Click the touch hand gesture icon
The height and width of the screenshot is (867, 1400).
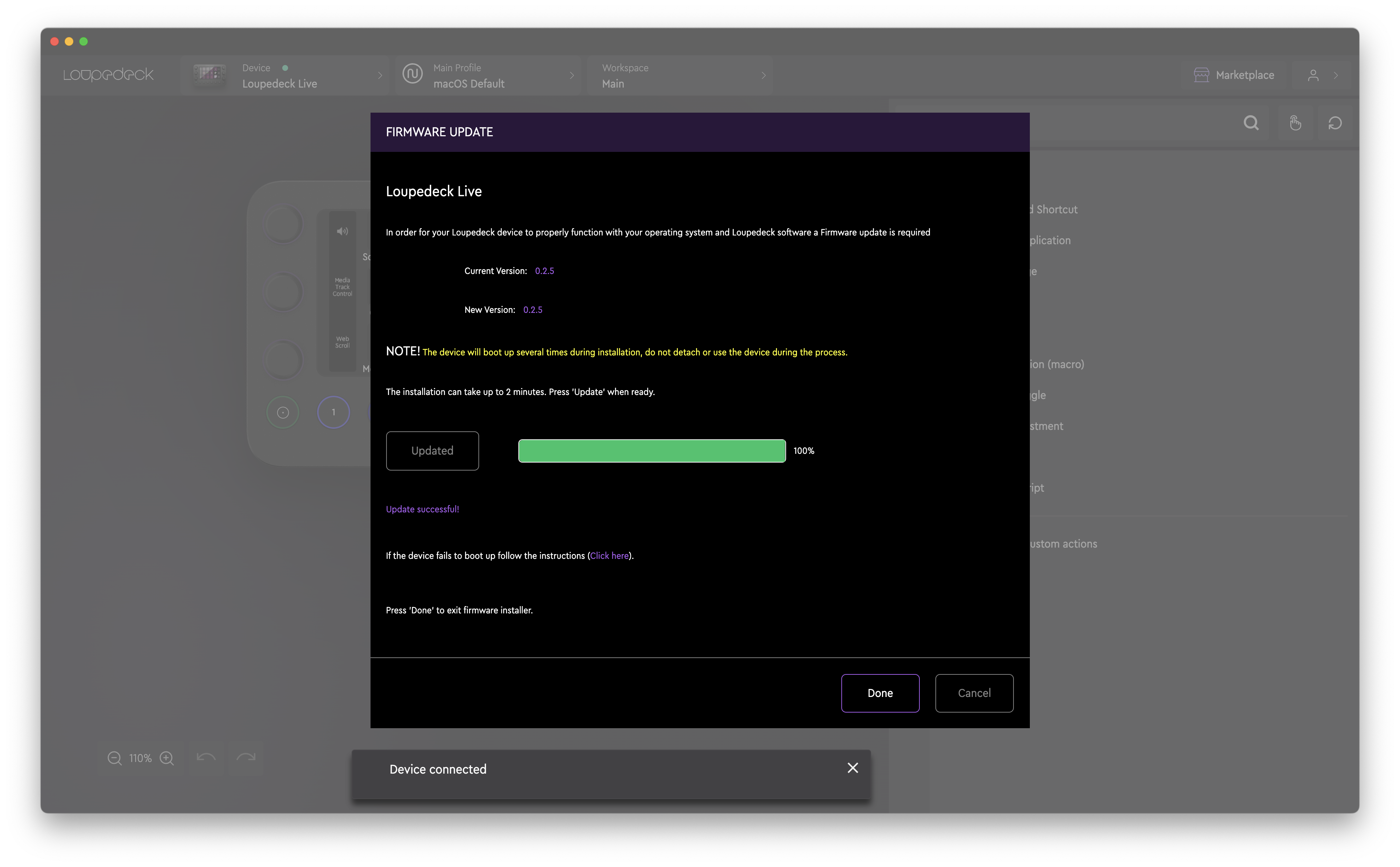1295,123
